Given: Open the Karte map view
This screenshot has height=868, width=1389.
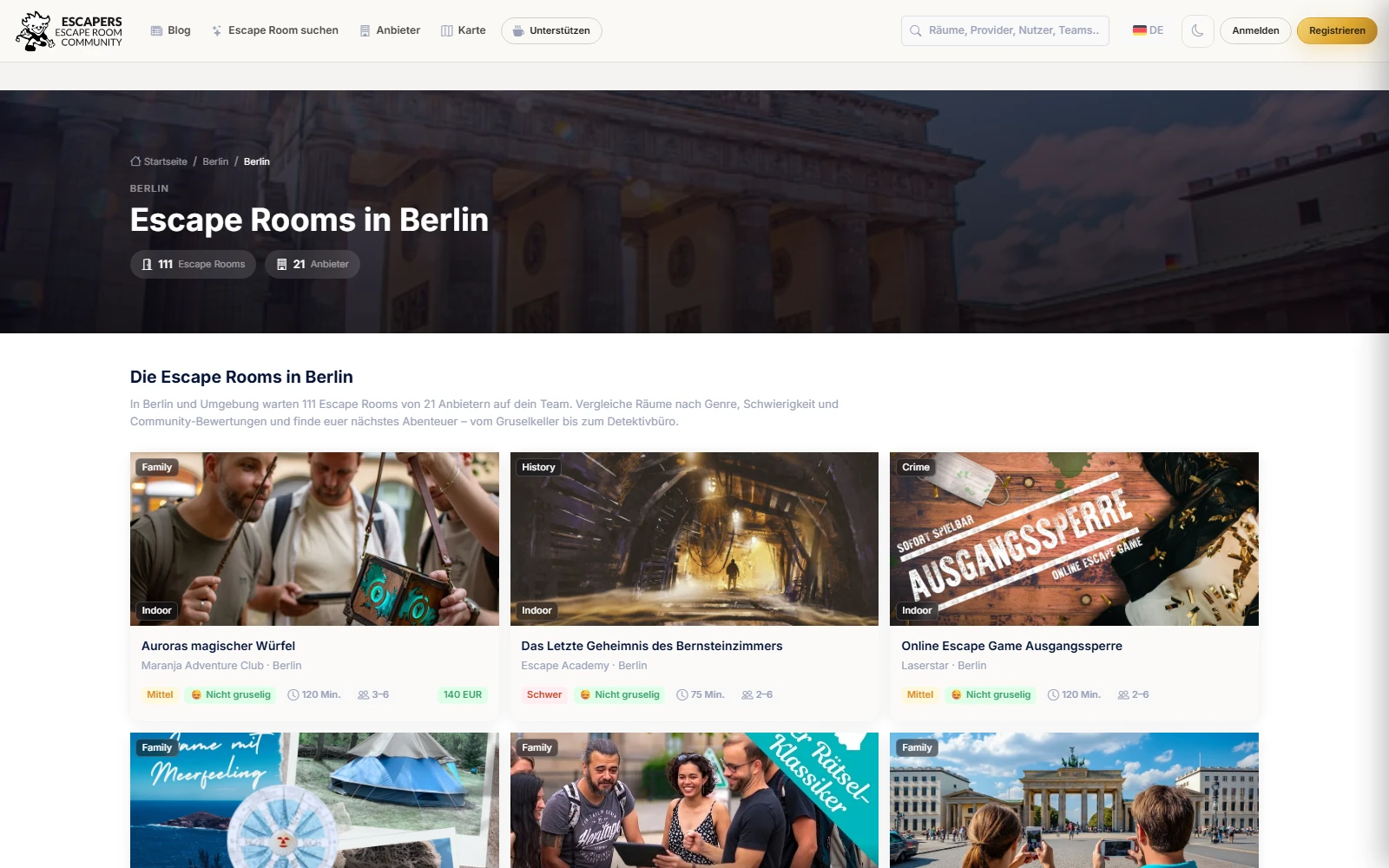Looking at the screenshot, I should coord(464,30).
